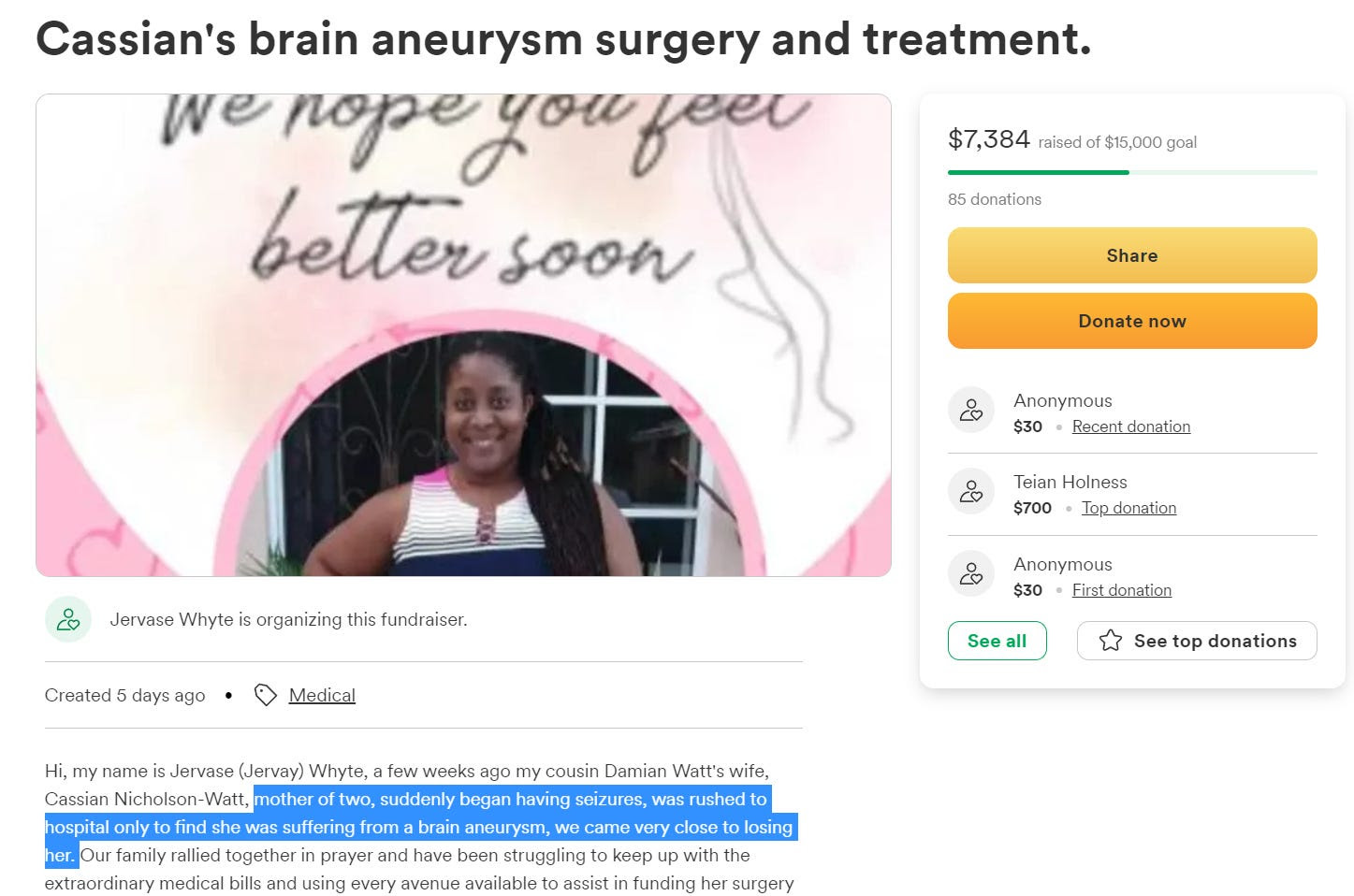Click the star icon in See top donations

coord(1111,641)
